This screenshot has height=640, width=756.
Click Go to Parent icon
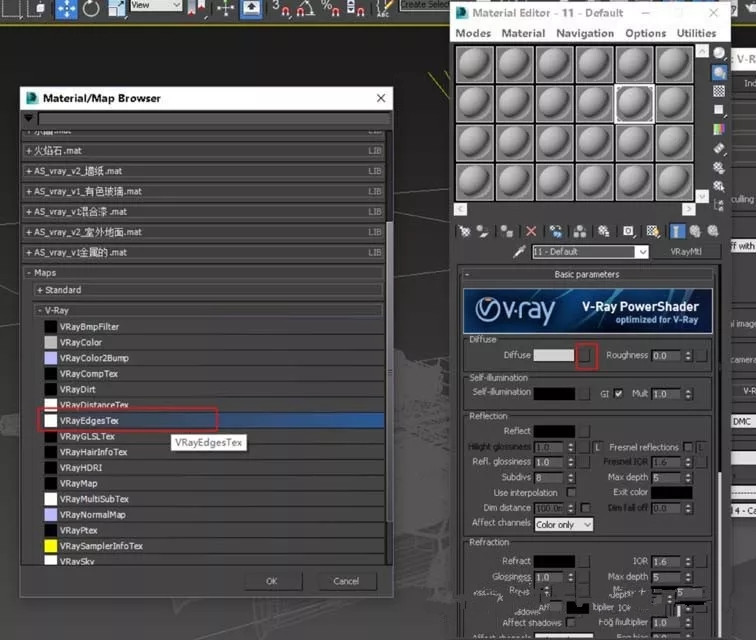point(695,231)
